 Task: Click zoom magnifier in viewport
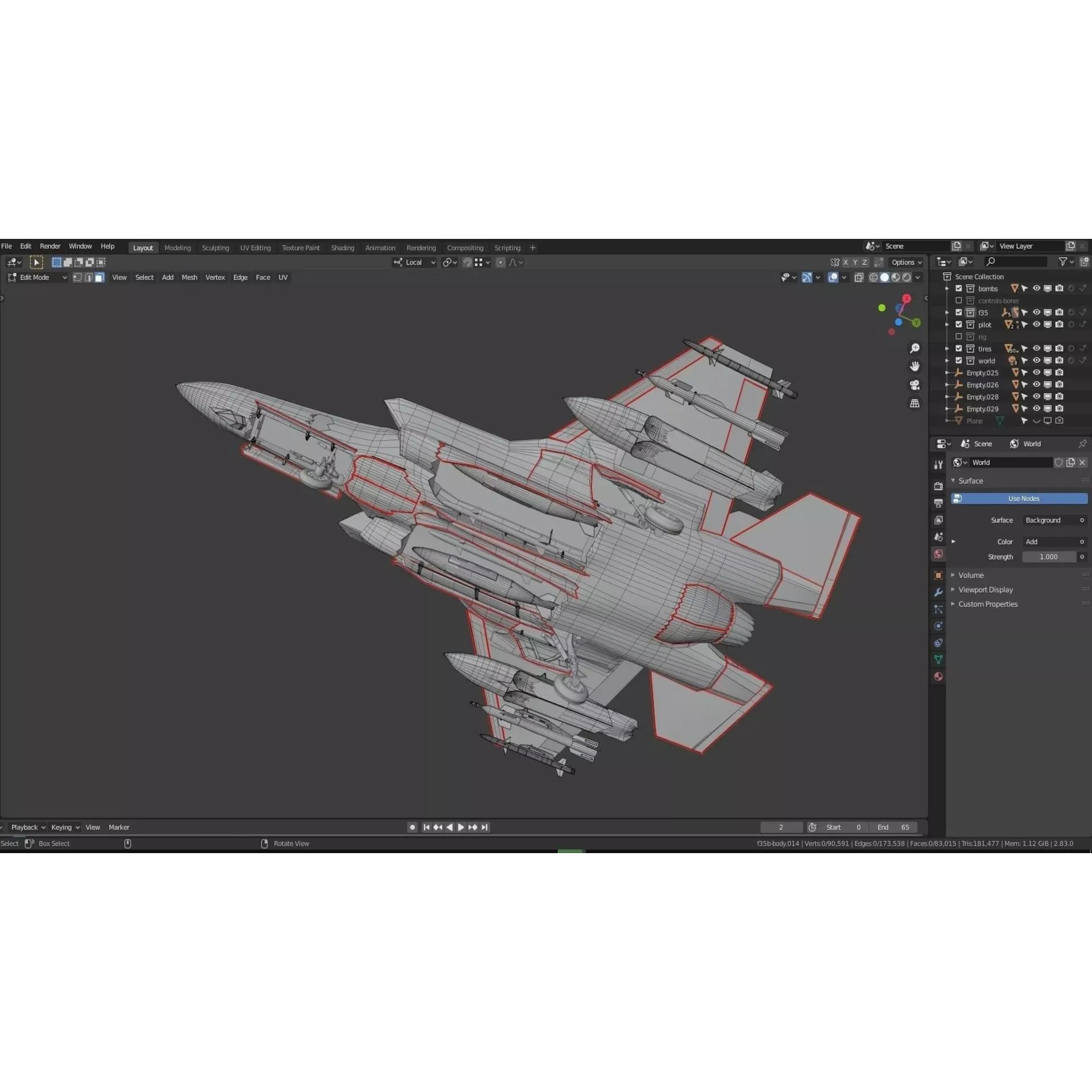(915, 348)
